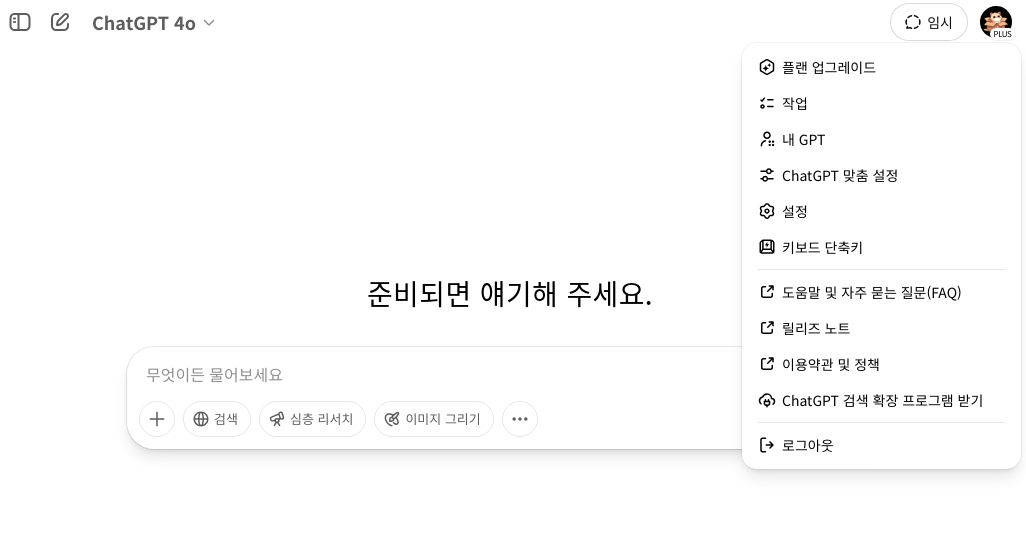Image resolution: width=1026 pixels, height=541 pixels.
Task: Click the 준비되면 얘기해 주세요 heading
Action: coord(510,294)
